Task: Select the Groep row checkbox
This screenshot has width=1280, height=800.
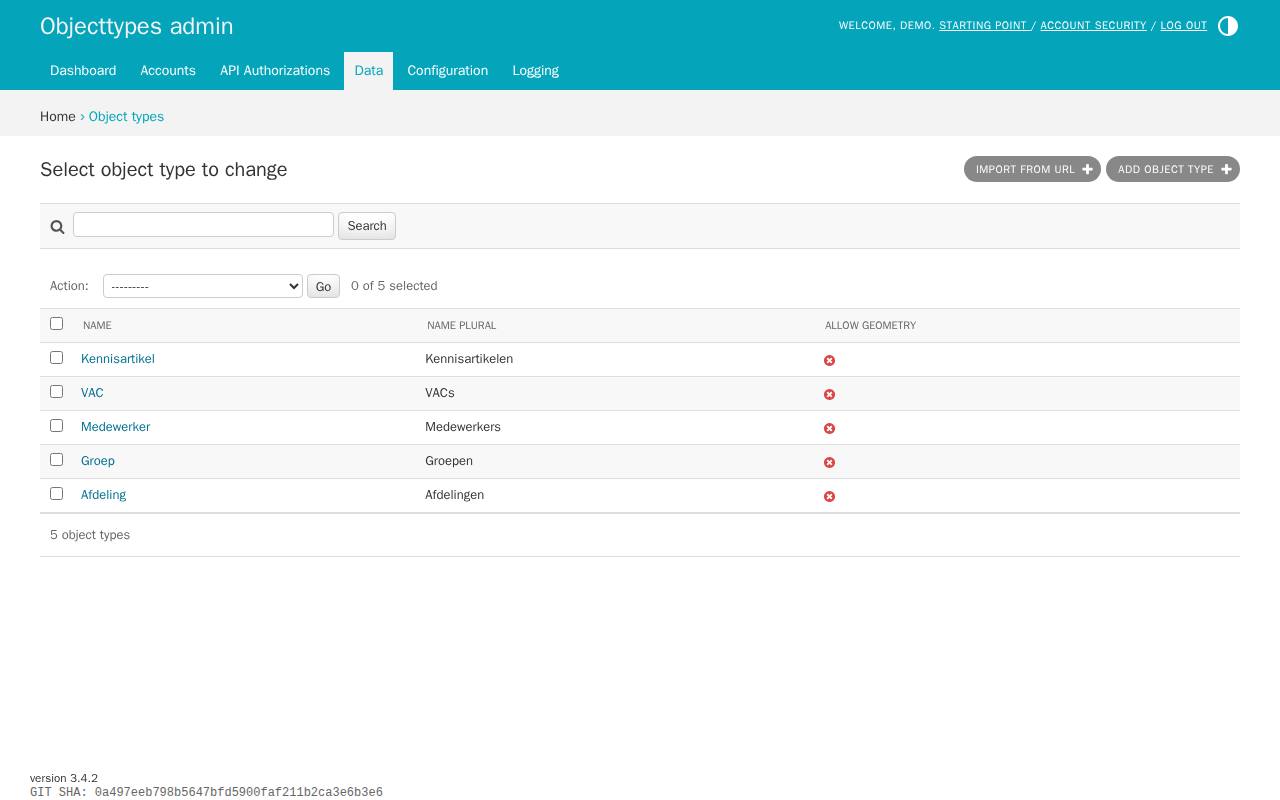Action: 56,459
